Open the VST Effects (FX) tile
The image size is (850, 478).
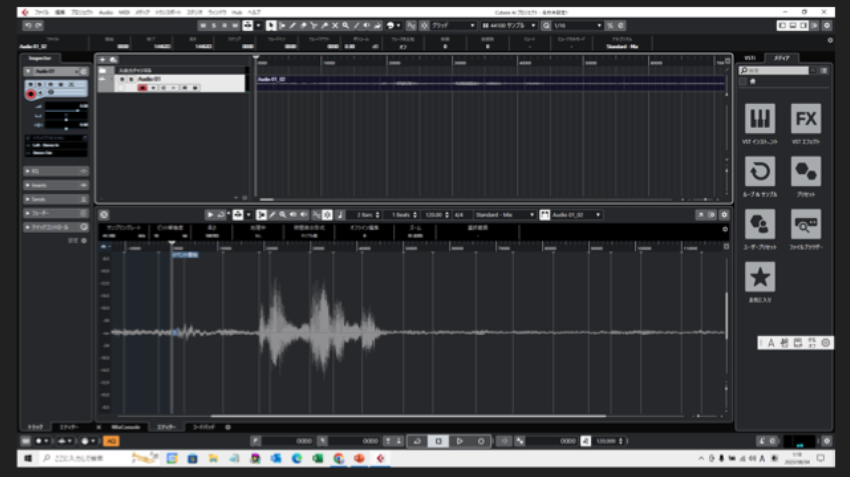(806, 120)
